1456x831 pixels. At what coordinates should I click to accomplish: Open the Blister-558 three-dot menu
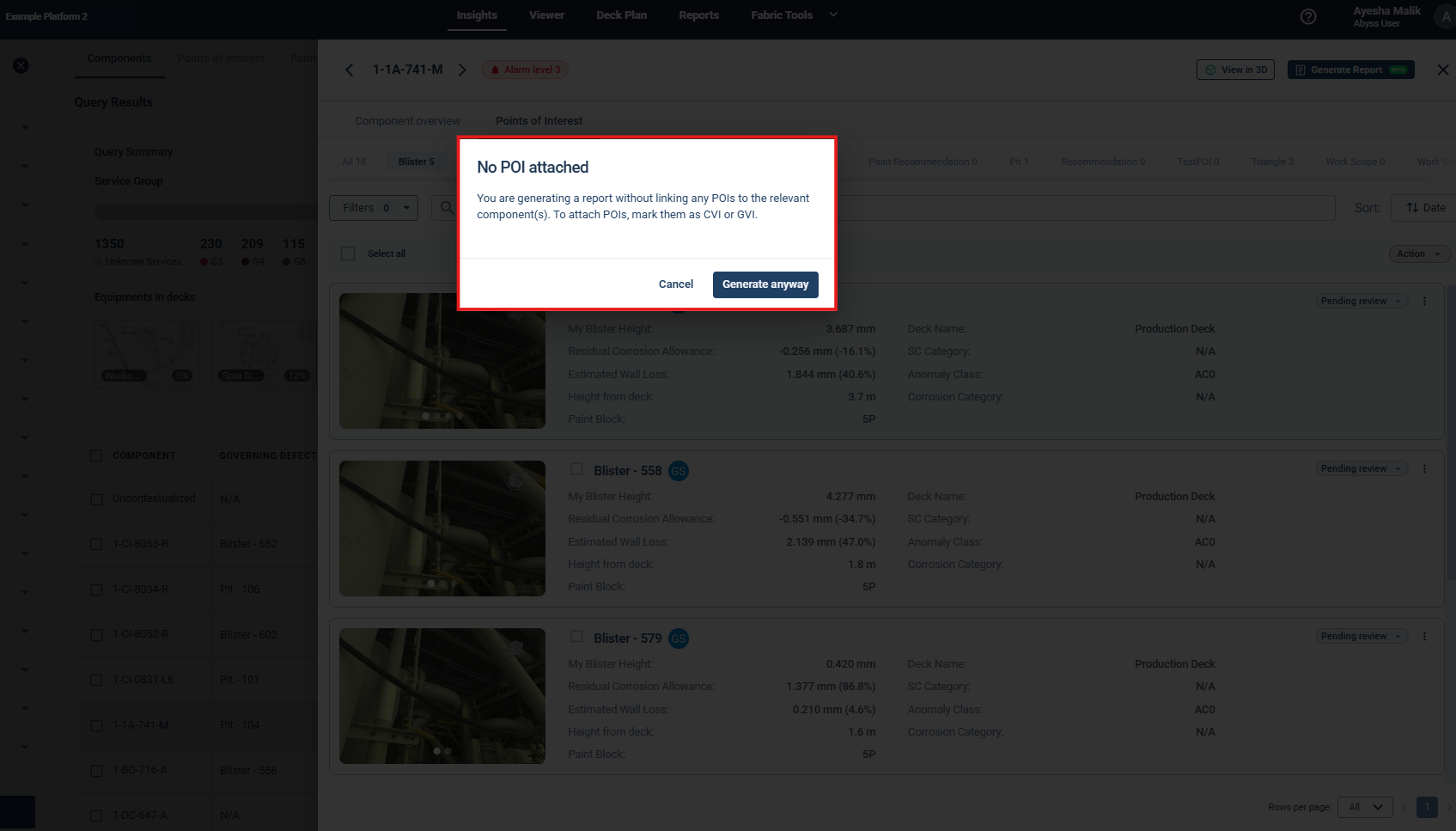click(1424, 468)
